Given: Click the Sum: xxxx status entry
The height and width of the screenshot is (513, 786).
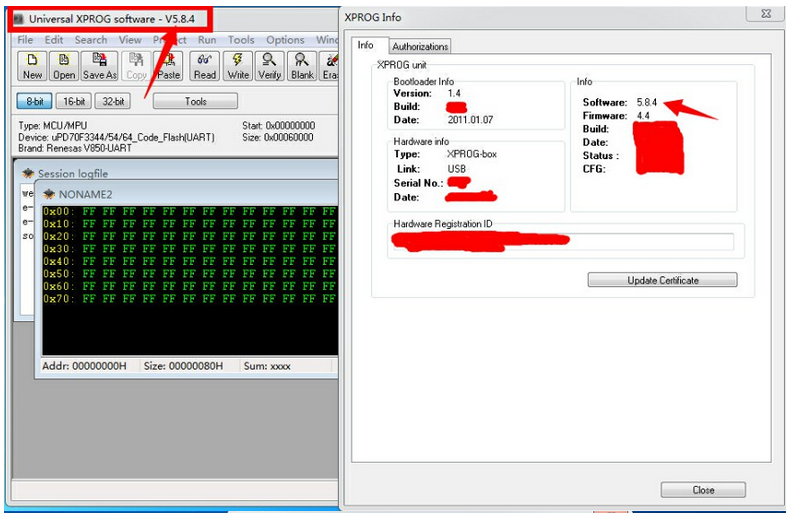Looking at the screenshot, I should pyautogui.click(x=267, y=366).
